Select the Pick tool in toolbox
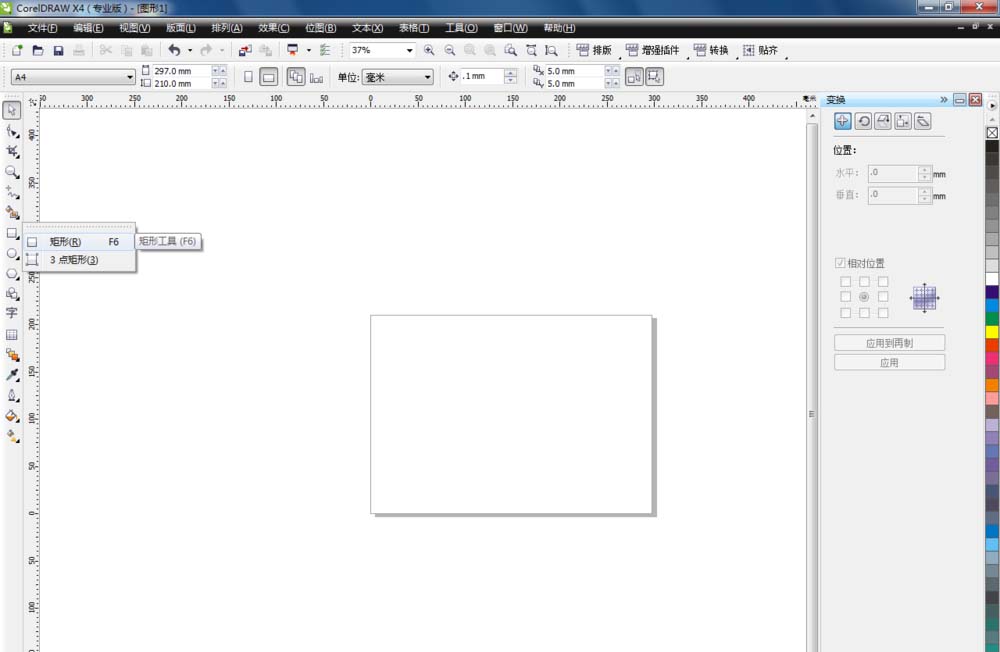1000x652 pixels. pyautogui.click(x=11, y=110)
